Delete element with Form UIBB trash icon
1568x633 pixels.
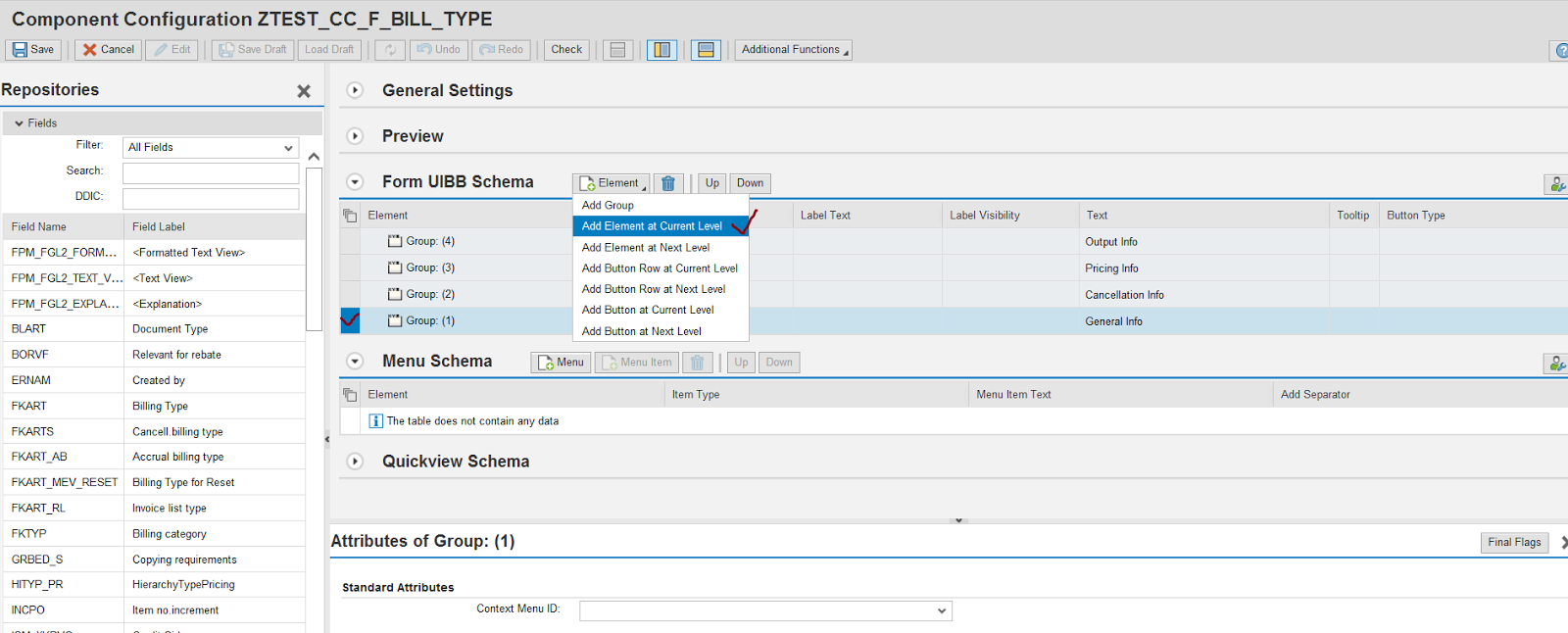[x=668, y=183]
